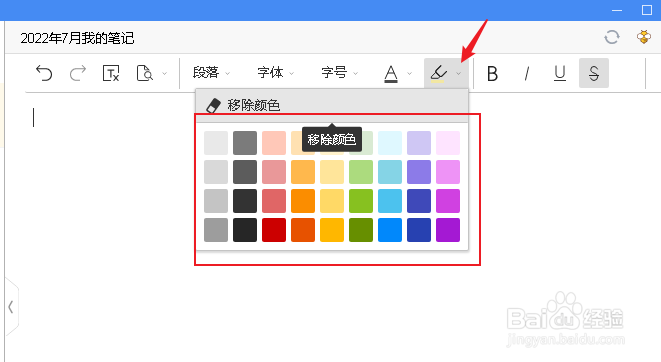Expand the font color dropdown arrow
This screenshot has width=661, height=362.
click(409, 74)
